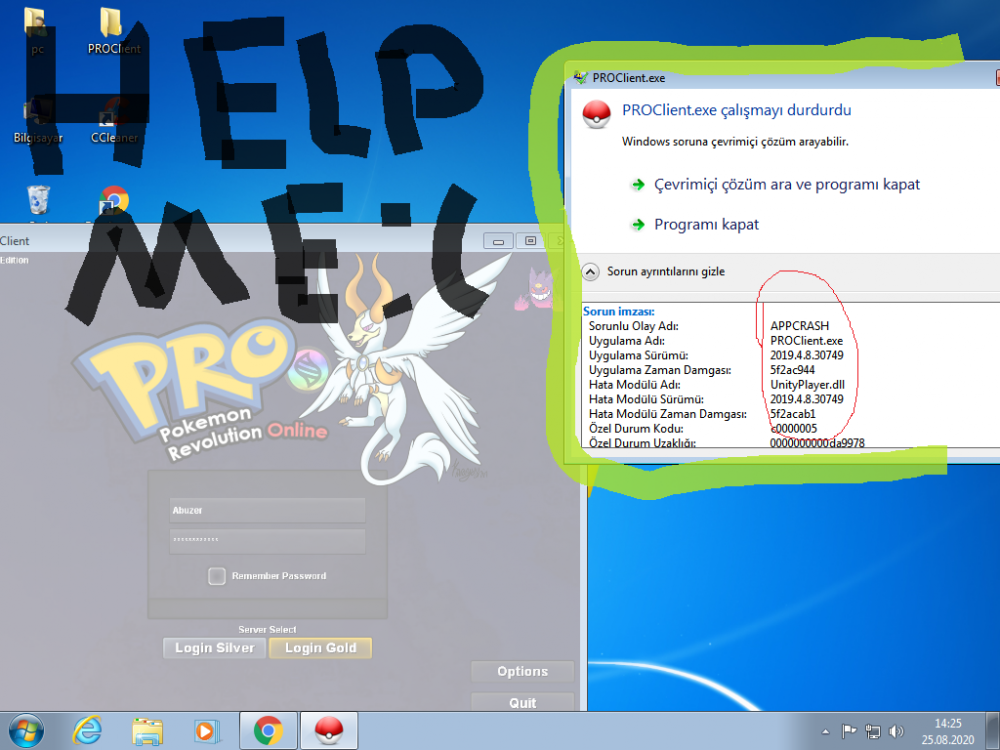Click the Quit button in game client
Image resolution: width=1000 pixels, height=750 pixels.
pyautogui.click(x=522, y=702)
